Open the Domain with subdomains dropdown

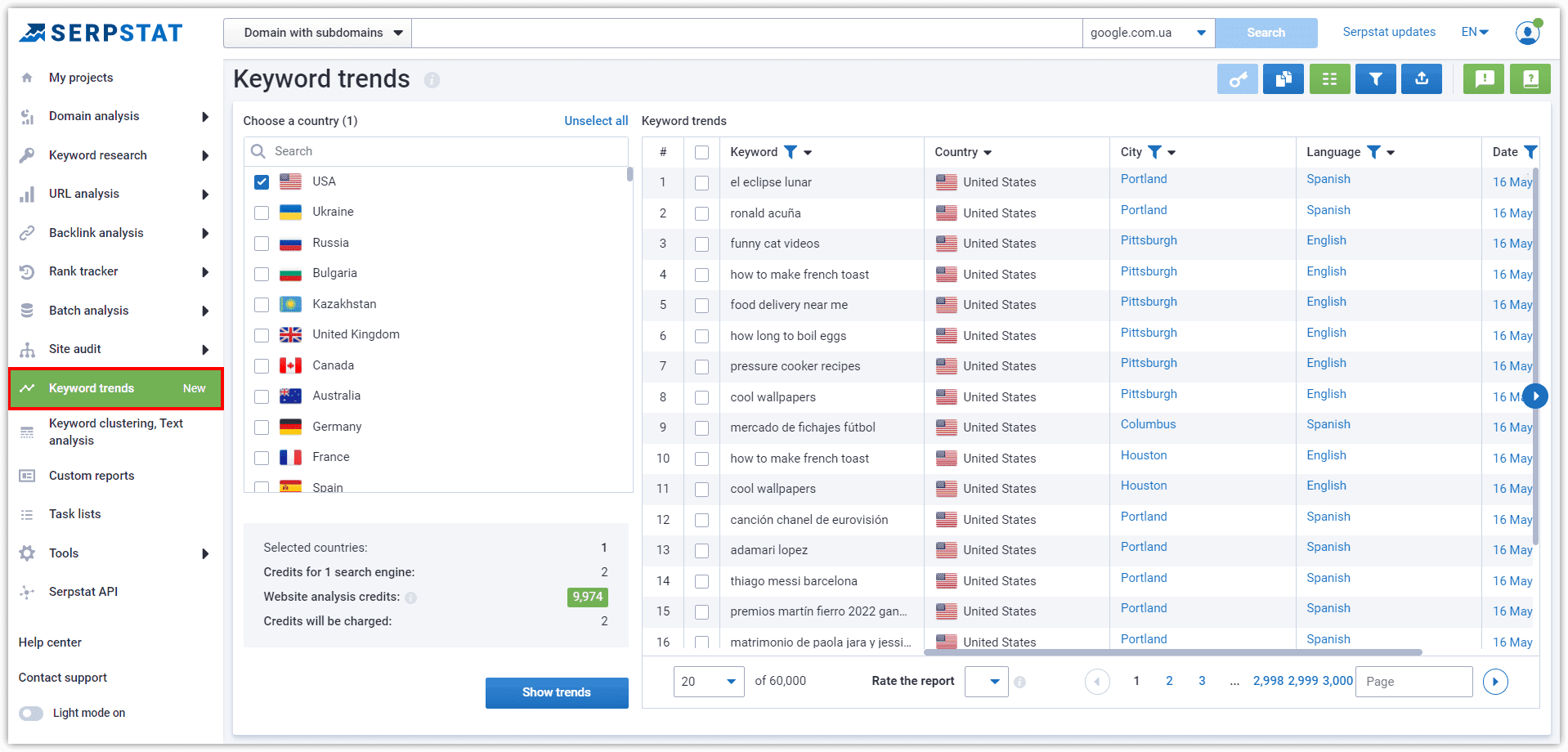tap(318, 33)
